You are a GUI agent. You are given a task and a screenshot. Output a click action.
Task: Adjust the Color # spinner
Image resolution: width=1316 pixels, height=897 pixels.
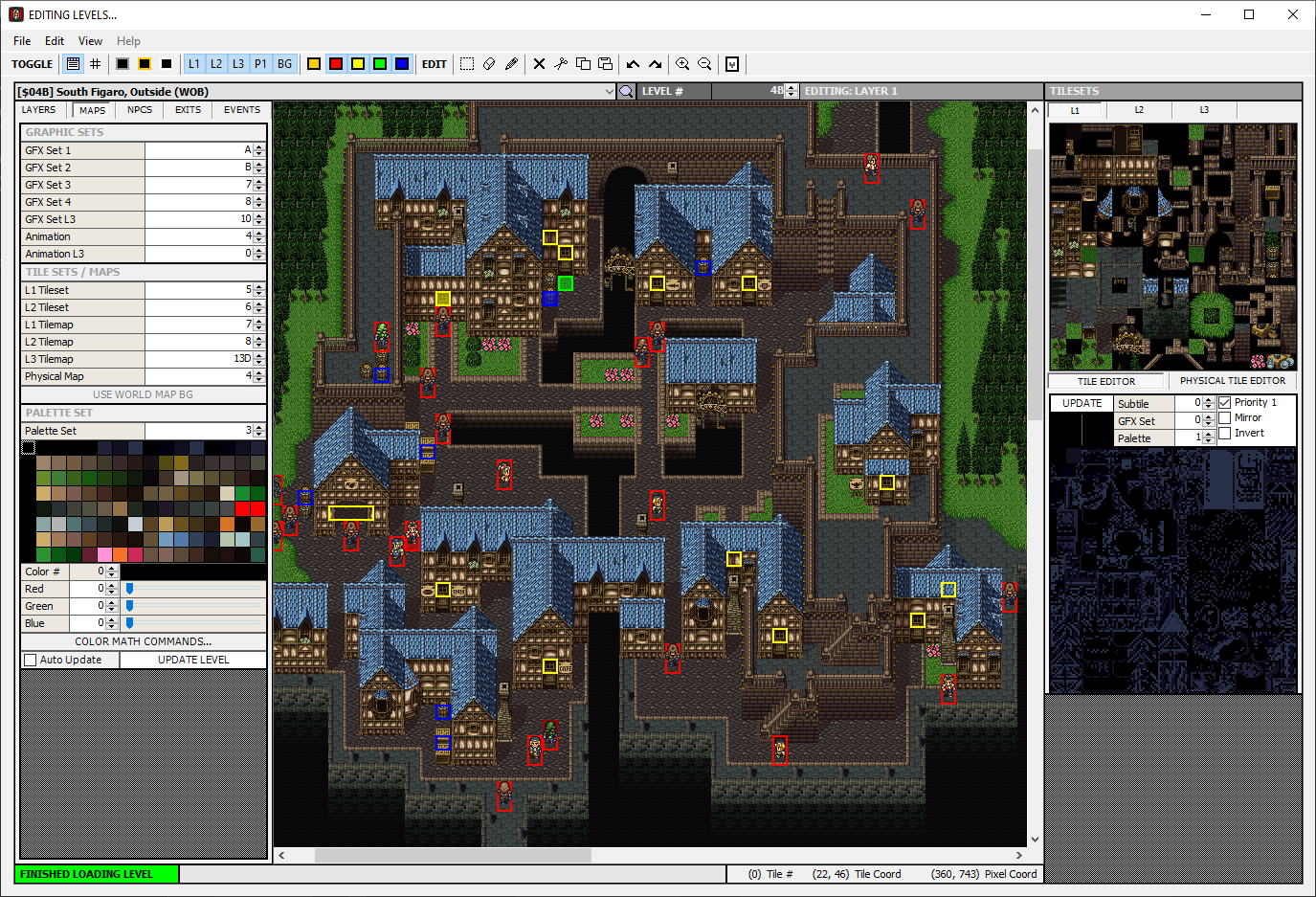[x=111, y=572]
